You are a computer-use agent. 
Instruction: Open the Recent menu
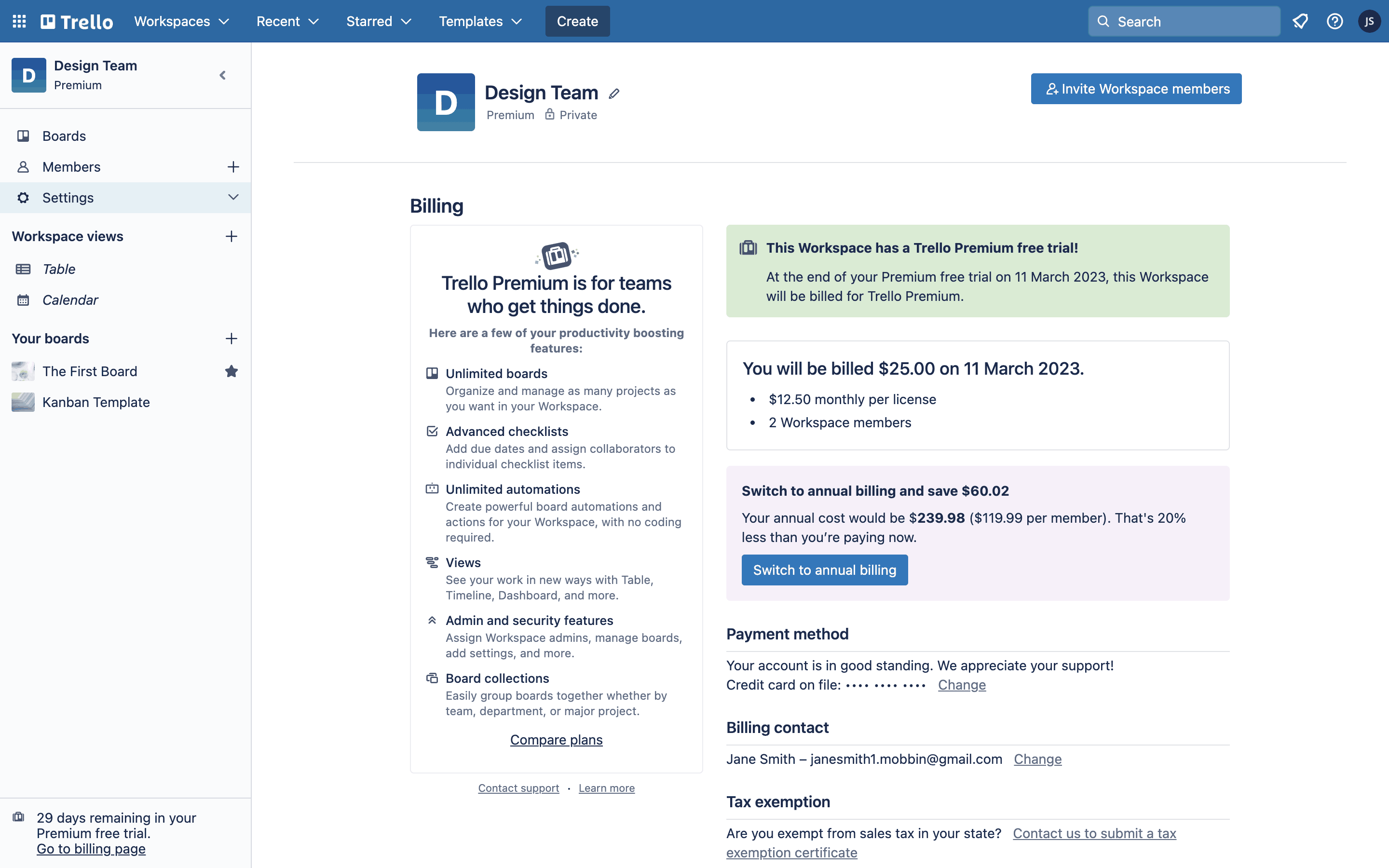(287, 21)
